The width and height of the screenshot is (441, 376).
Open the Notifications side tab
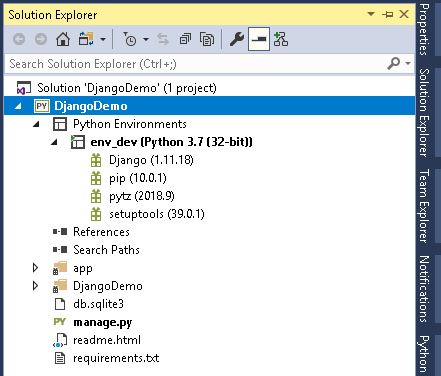click(424, 289)
